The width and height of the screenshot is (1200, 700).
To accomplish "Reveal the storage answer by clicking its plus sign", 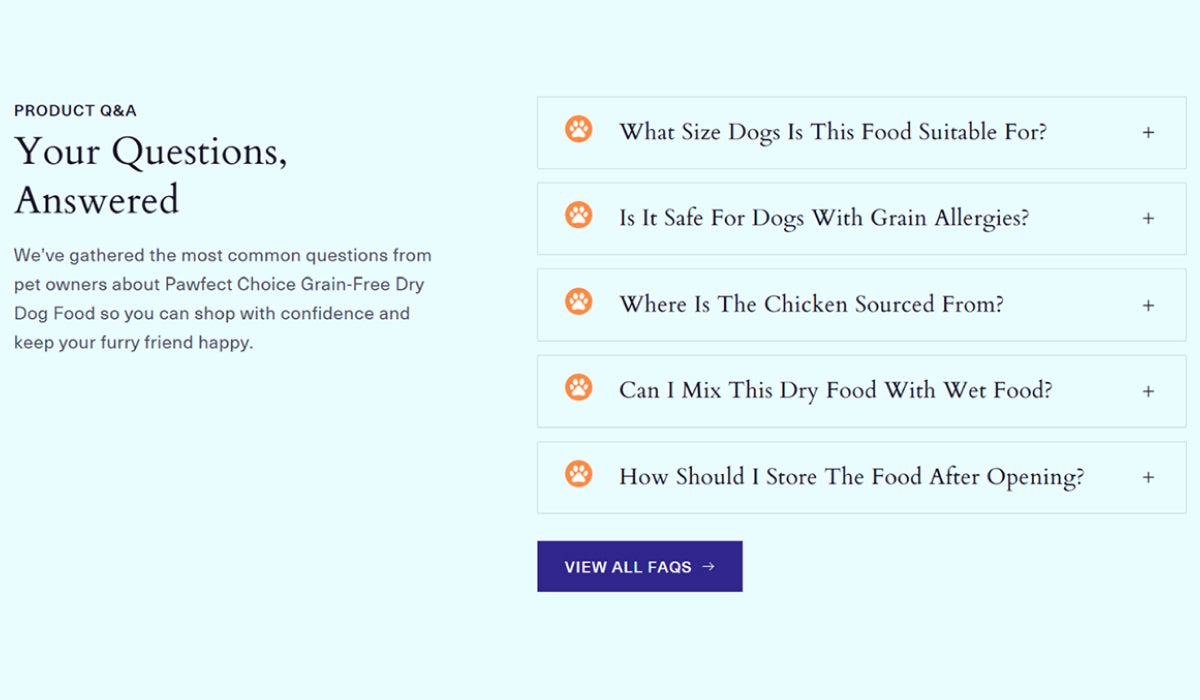I will 1148,477.
